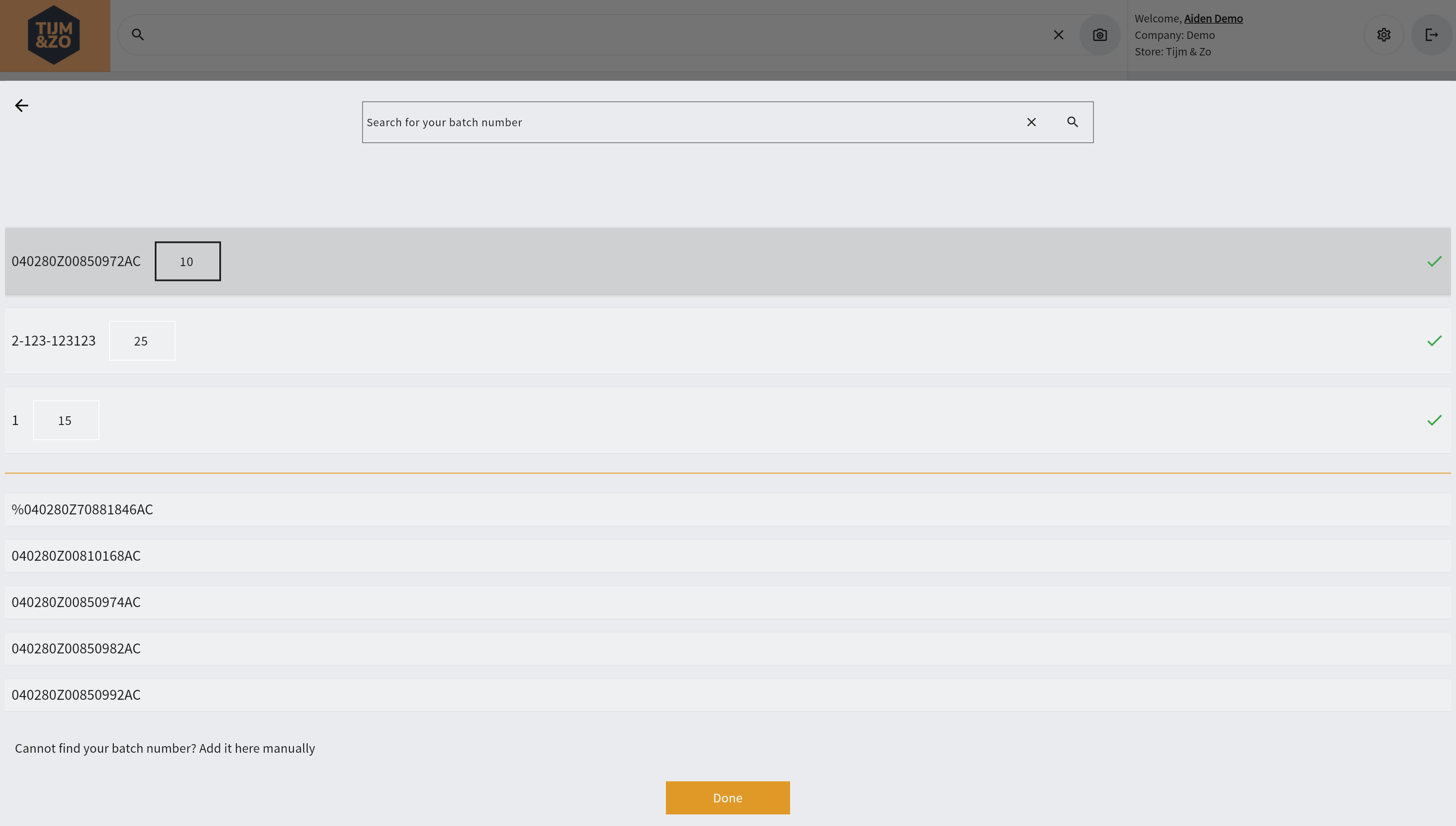Click the logout icon
The image size is (1456, 826).
(x=1431, y=35)
